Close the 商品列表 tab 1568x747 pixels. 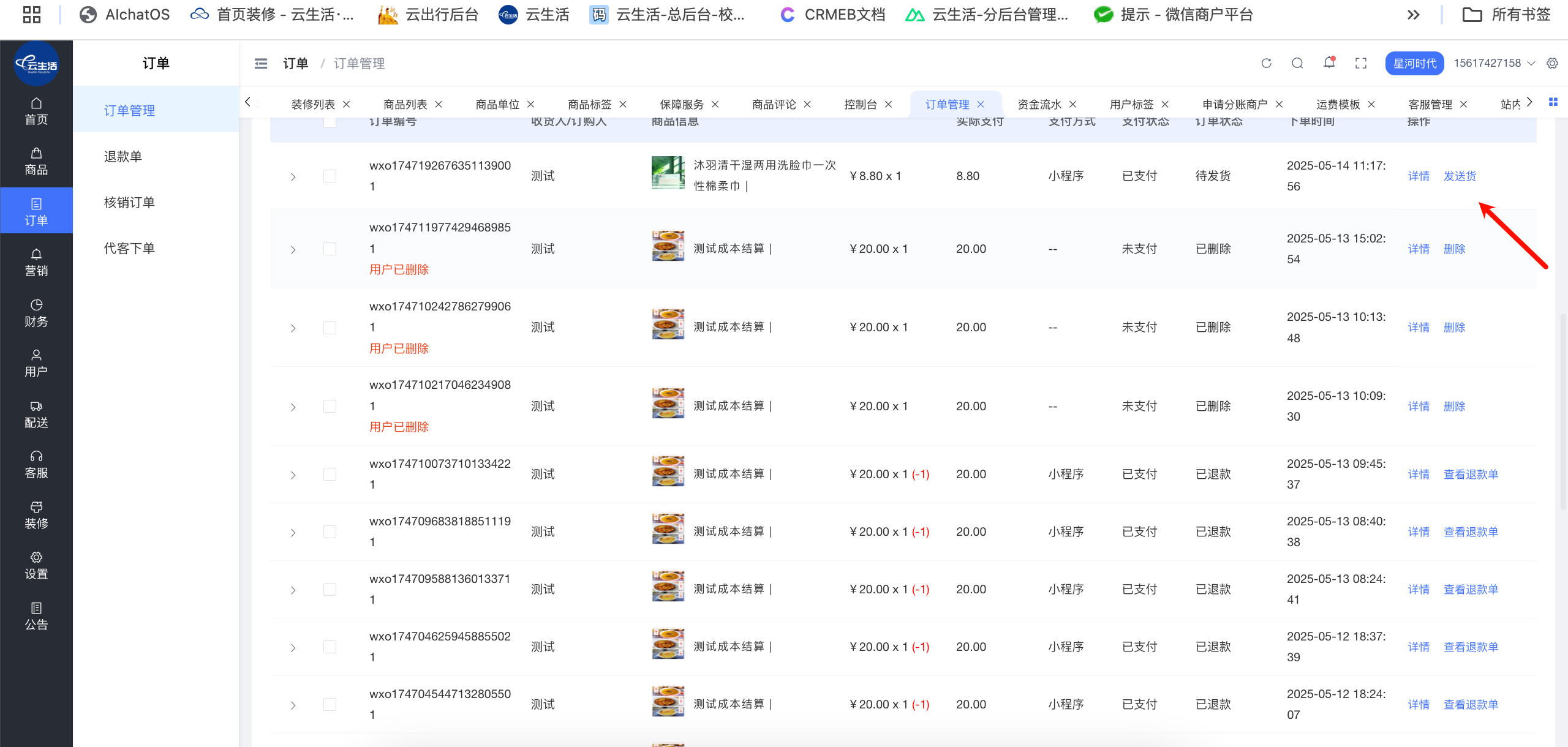click(x=439, y=105)
